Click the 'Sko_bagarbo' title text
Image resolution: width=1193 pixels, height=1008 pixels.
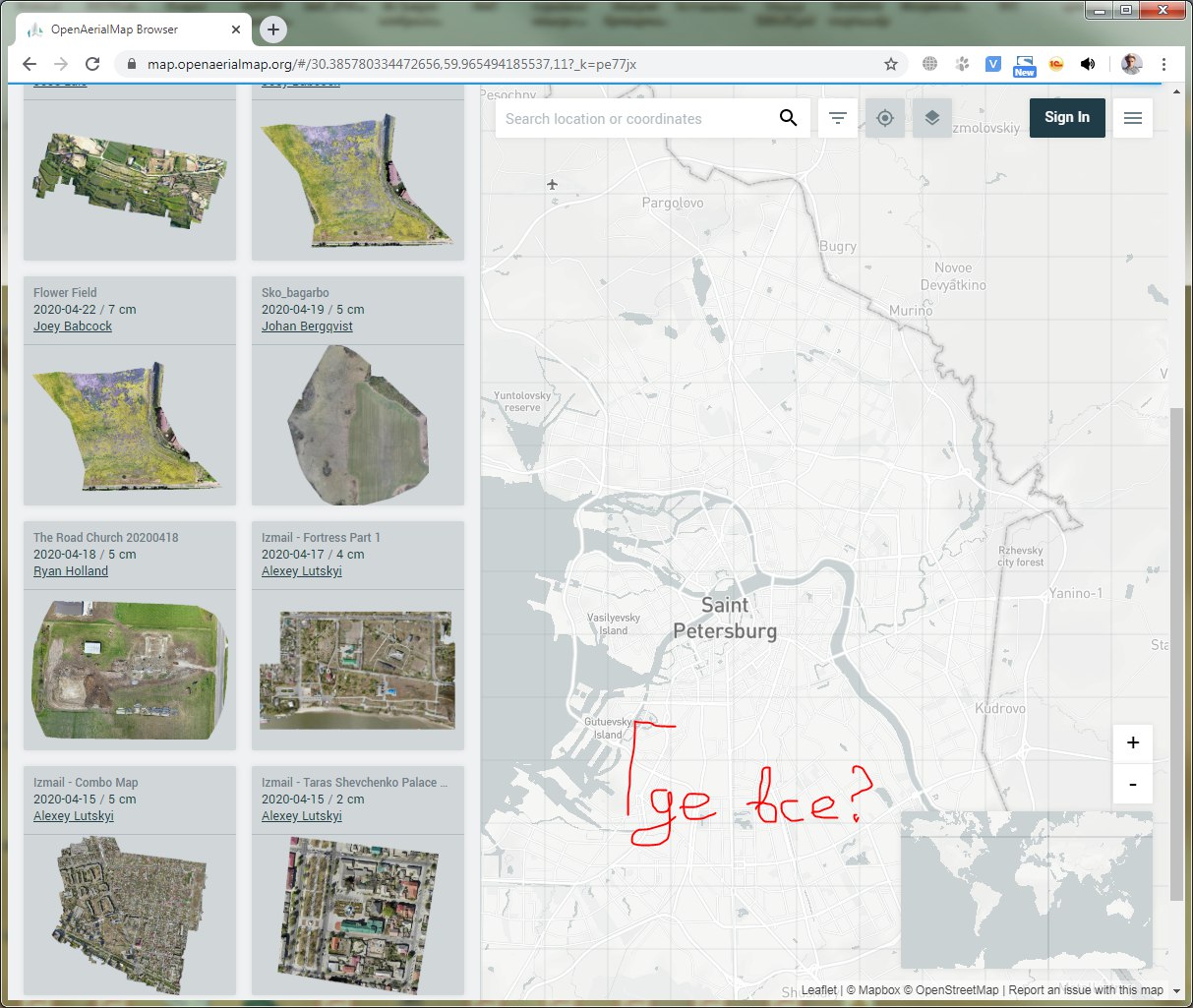[x=295, y=293]
